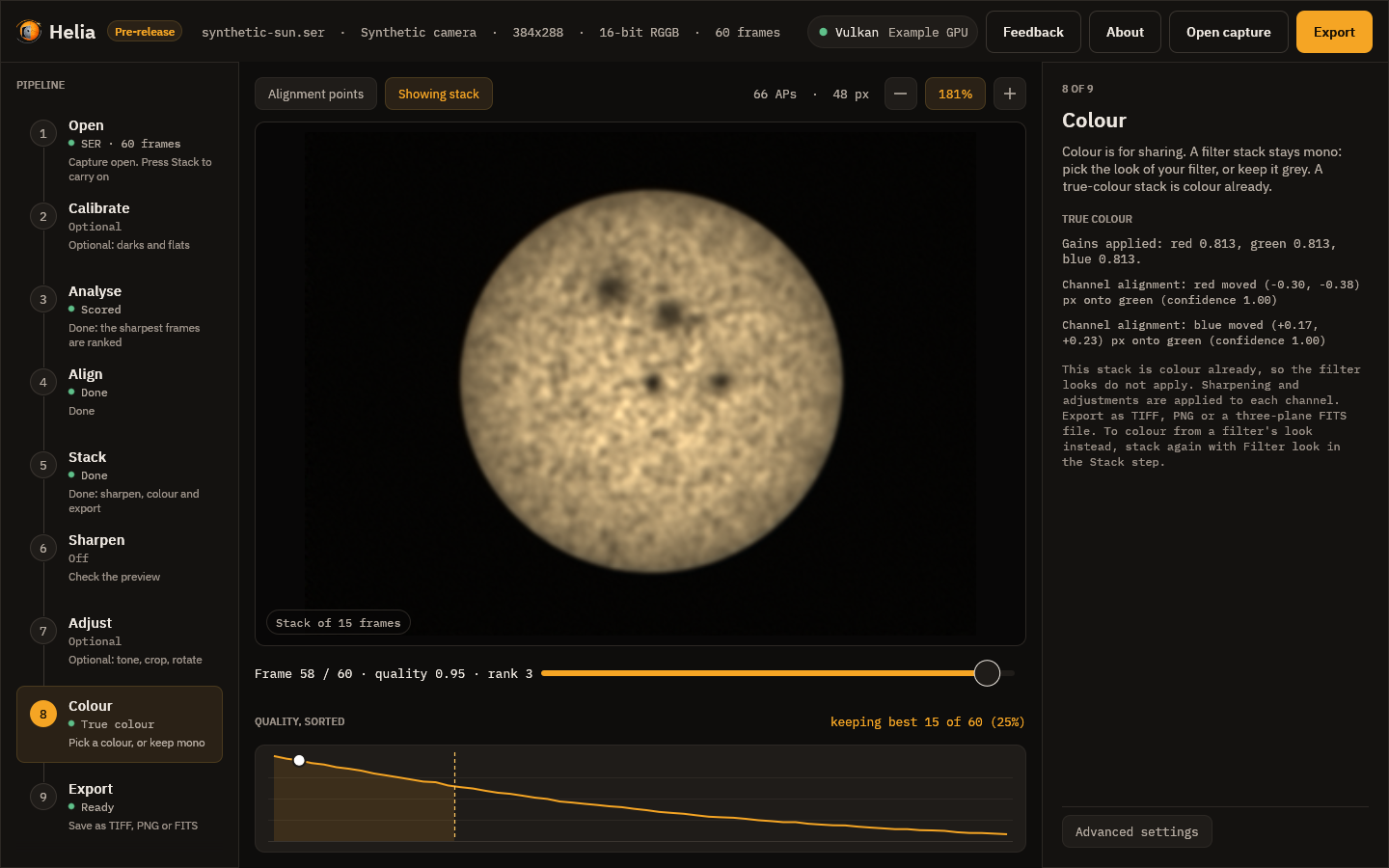This screenshot has width=1389, height=868.
Task: Open the Calibrate pipeline step
Action: pos(120,226)
